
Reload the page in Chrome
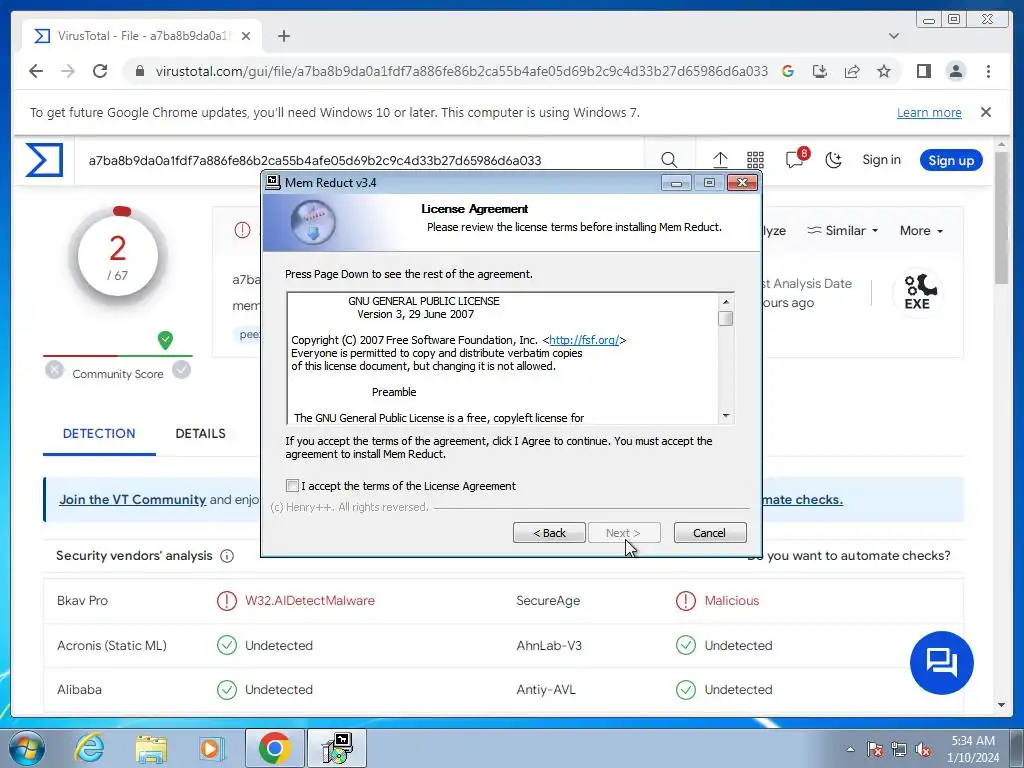coord(100,71)
